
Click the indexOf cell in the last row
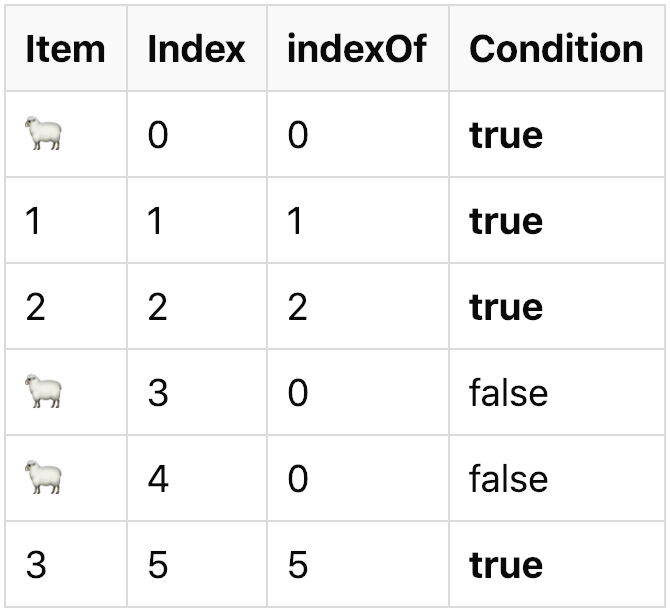click(297, 565)
